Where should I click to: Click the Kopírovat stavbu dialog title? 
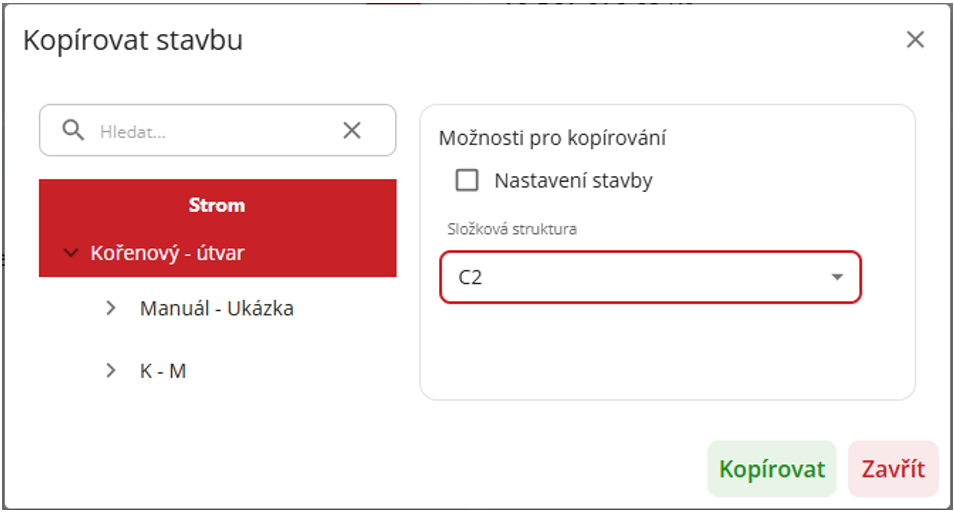click(x=133, y=41)
